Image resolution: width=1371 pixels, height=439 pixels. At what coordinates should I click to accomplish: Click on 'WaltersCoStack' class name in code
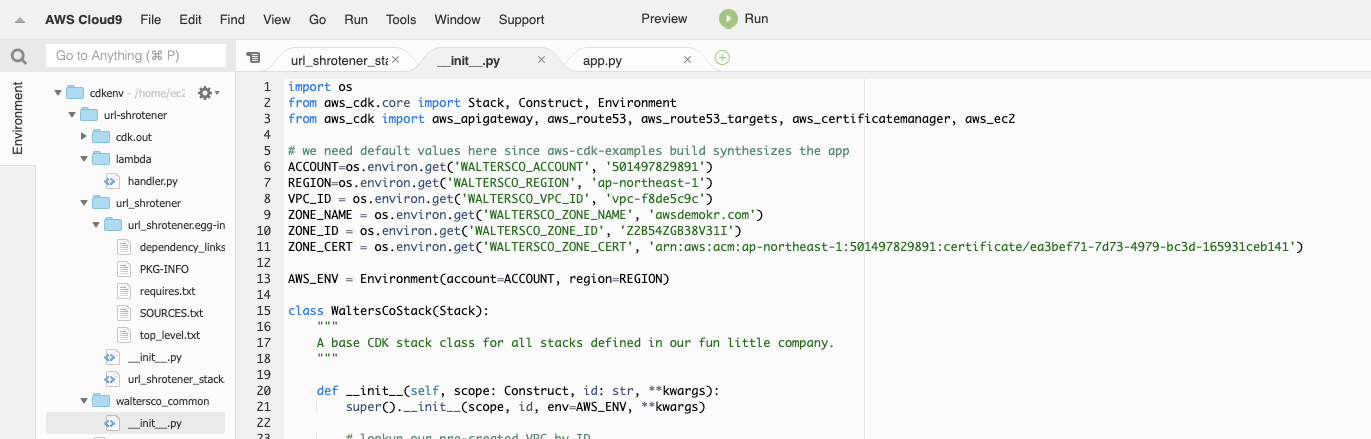pos(381,311)
